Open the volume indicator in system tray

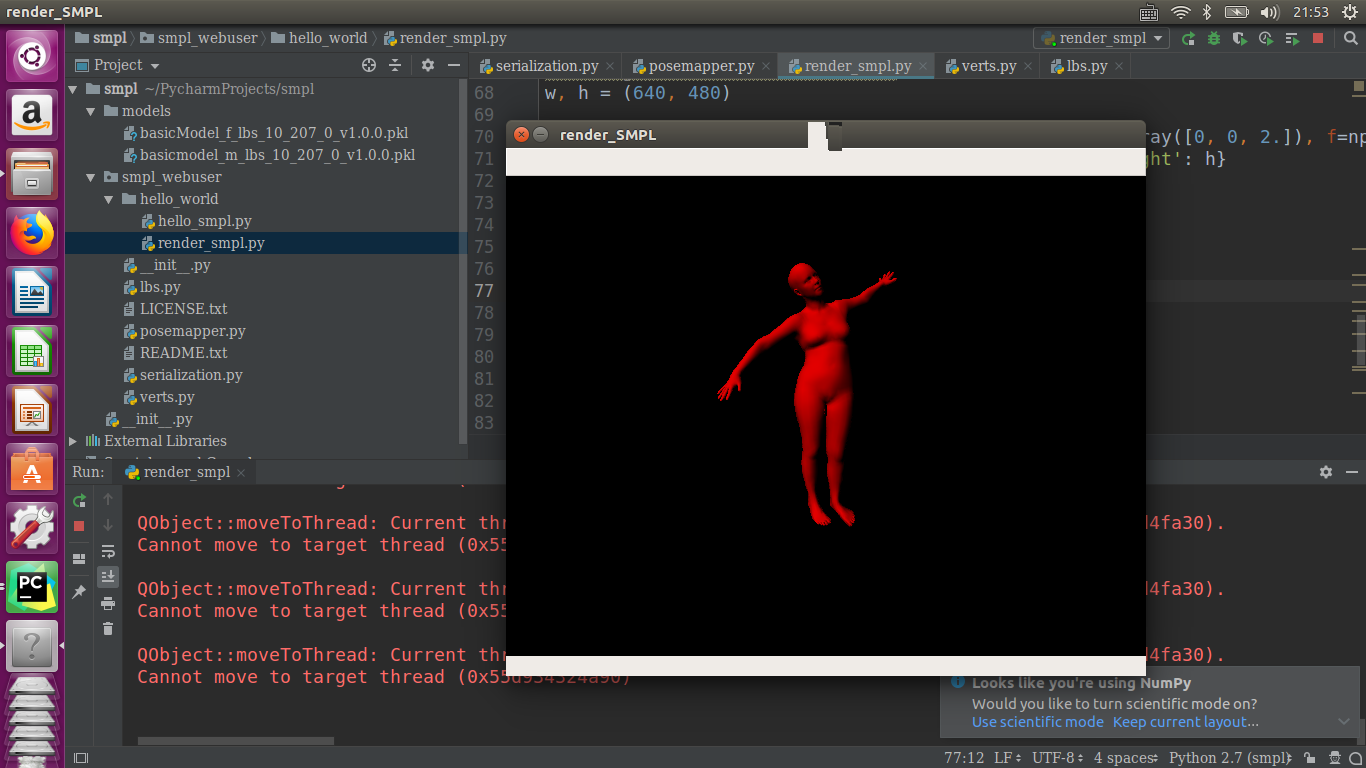pos(1271,12)
